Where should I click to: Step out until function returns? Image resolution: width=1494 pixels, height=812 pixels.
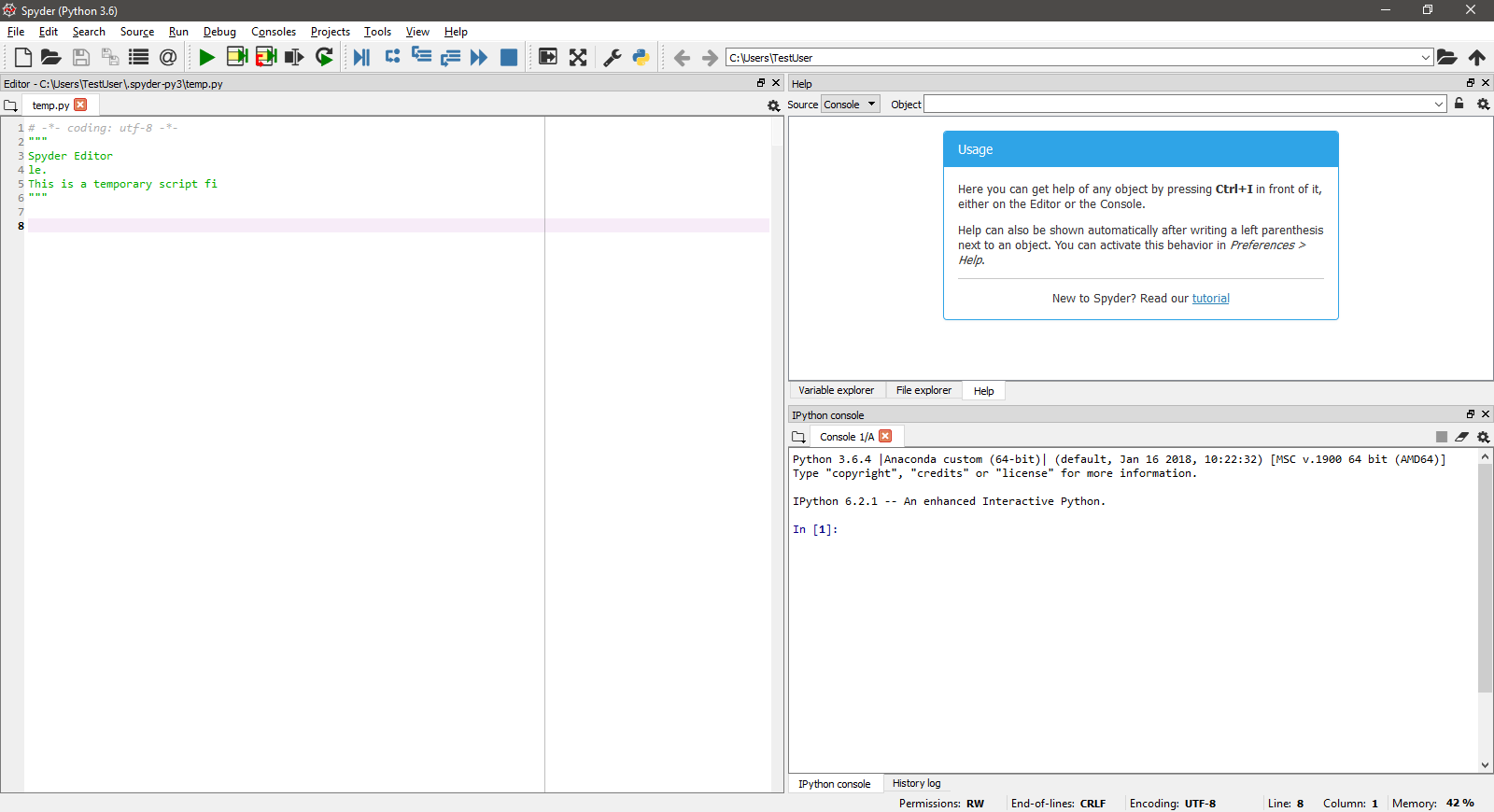tap(450, 57)
